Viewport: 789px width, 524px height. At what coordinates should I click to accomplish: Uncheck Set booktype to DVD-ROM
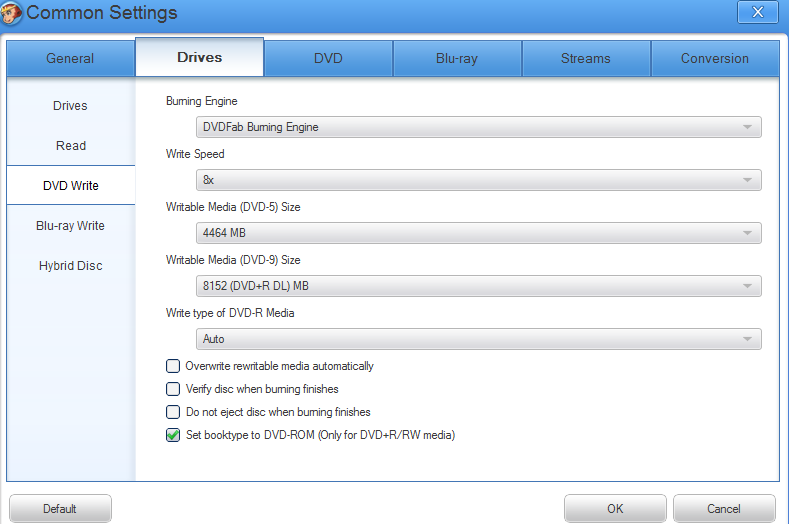coord(173,435)
